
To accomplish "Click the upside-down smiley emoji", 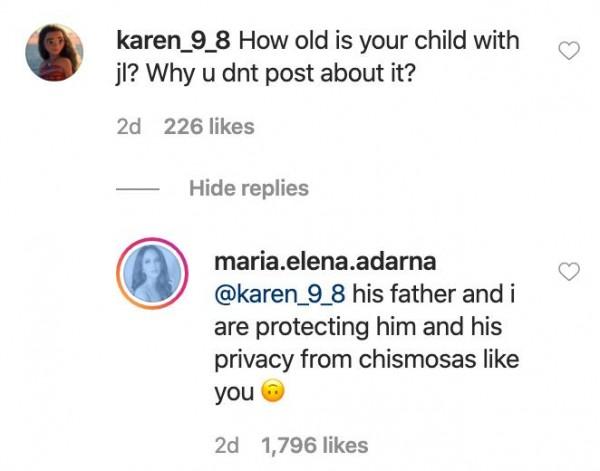I will coord(269,394).
